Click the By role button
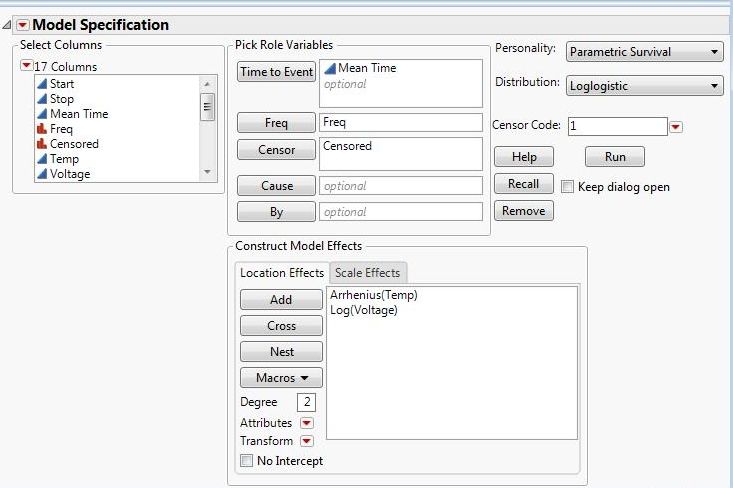 click(x=276, y=212)
